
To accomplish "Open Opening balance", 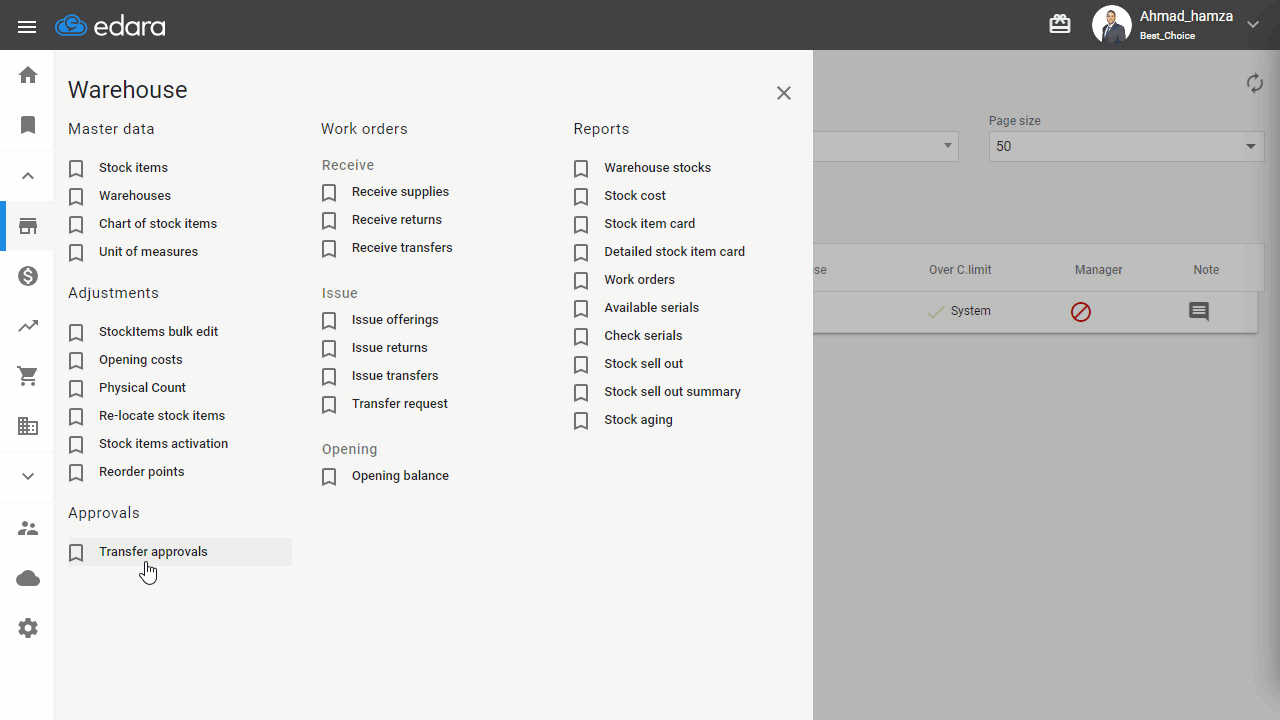I will click(400, 476).
